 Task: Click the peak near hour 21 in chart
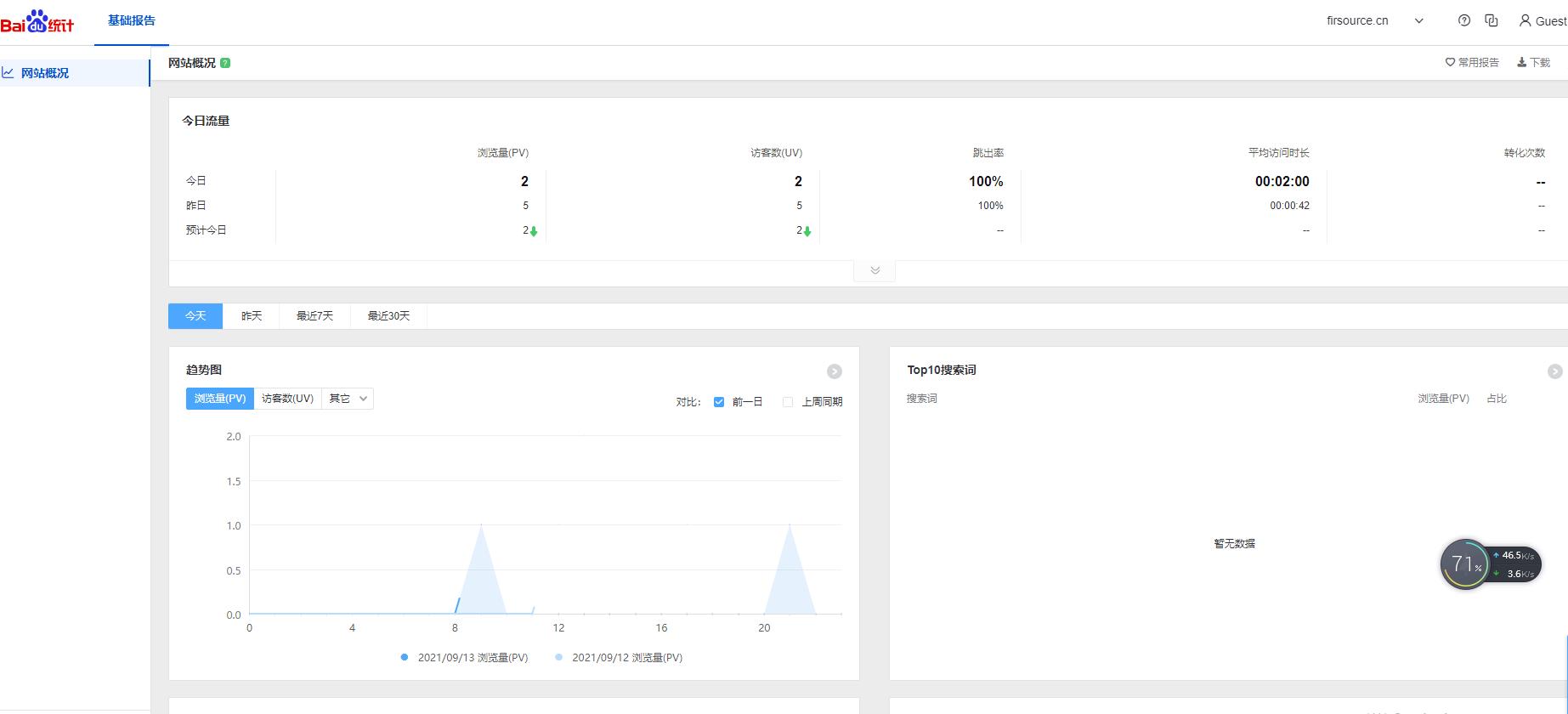(790, 526)
